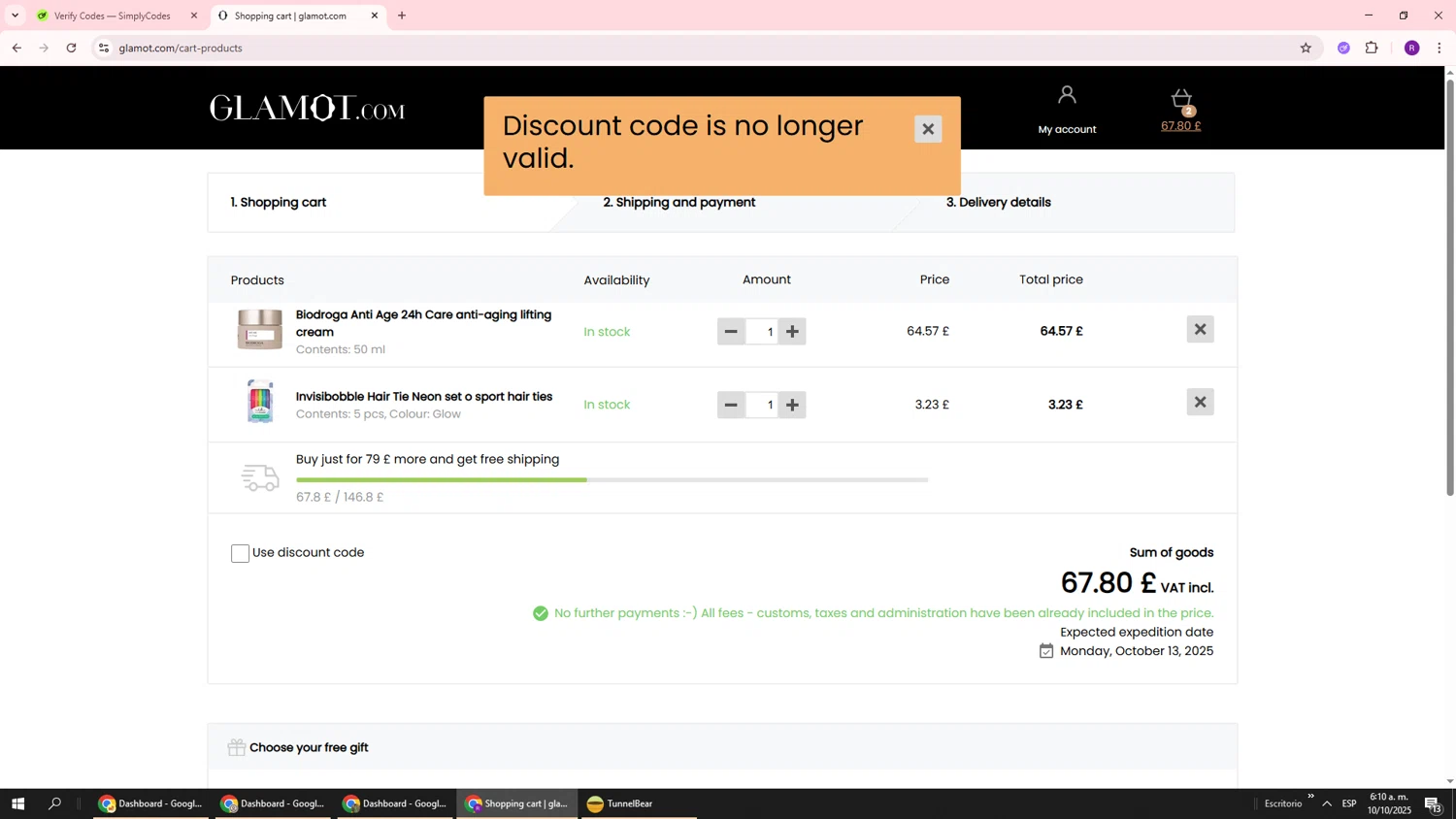Viewport: 1456px width, 819px height.
Task: Show hidden system tray icons
Action: [1327, 803]
